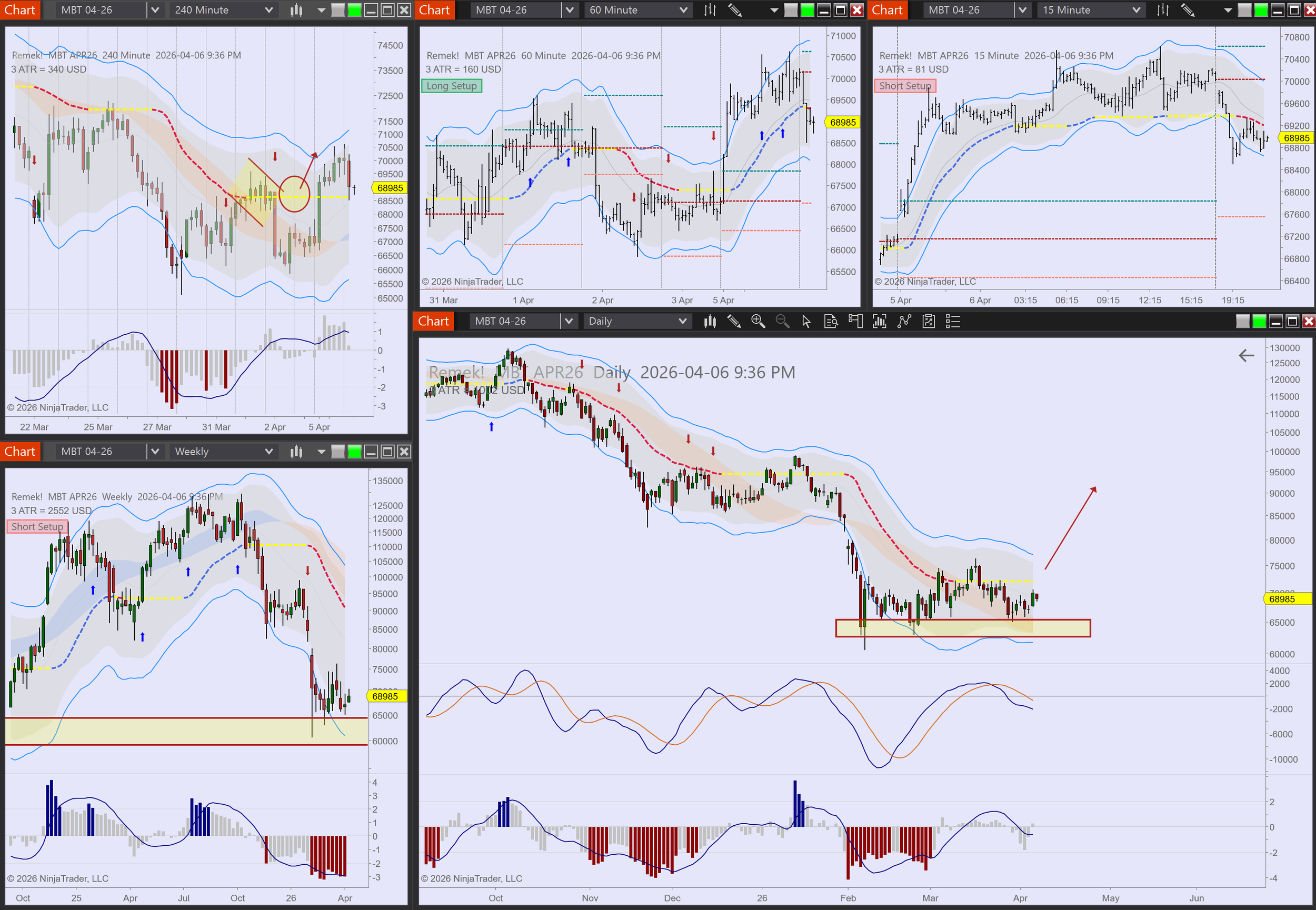Click the zoom out magnifier icon
The width and height of the screenshot is (1316, 910).
782,322
